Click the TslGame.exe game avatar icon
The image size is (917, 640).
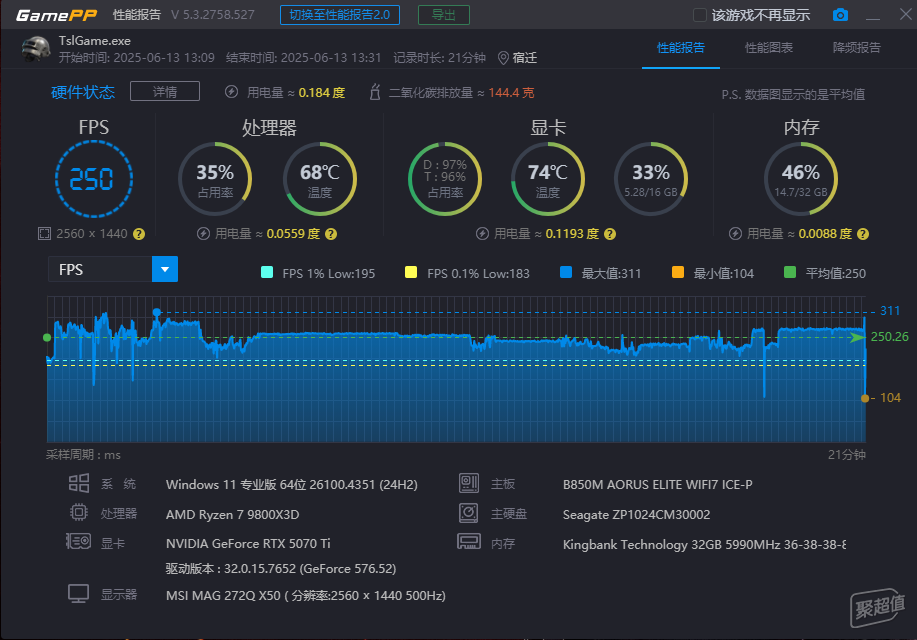(x=36, y=49)
